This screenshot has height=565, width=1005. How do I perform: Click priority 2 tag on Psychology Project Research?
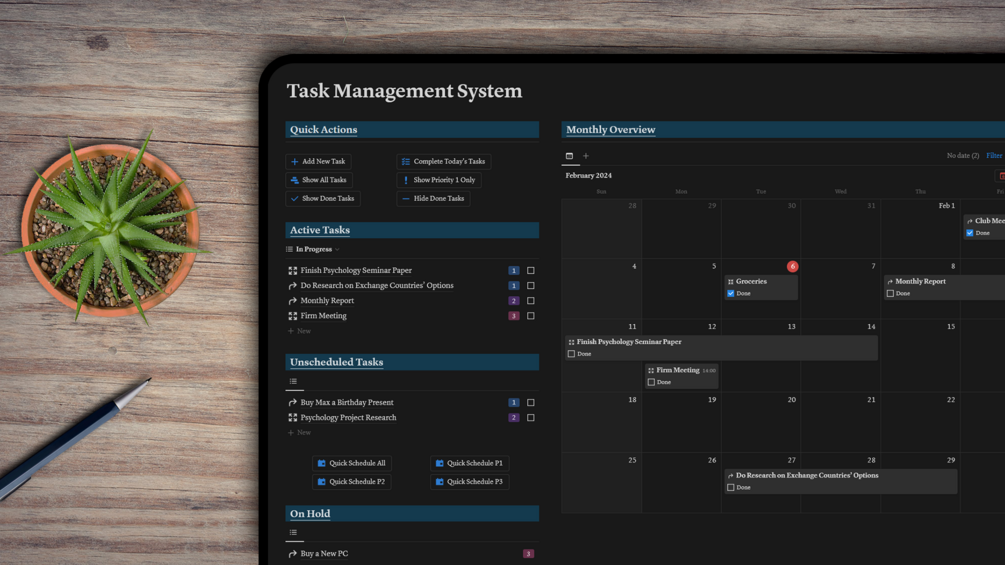(513, 418)
